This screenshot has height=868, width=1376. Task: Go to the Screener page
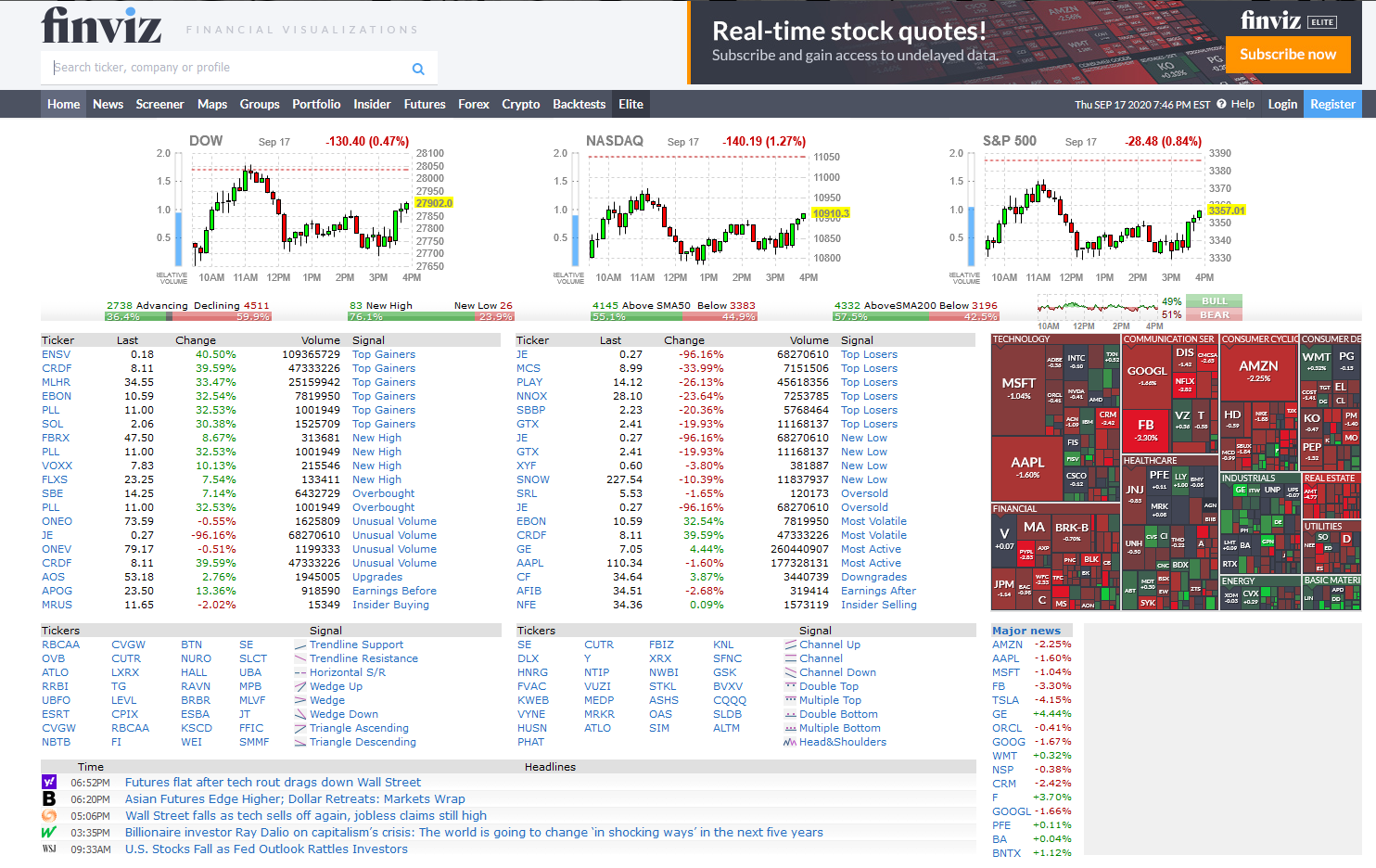click(x=159, y=104)
